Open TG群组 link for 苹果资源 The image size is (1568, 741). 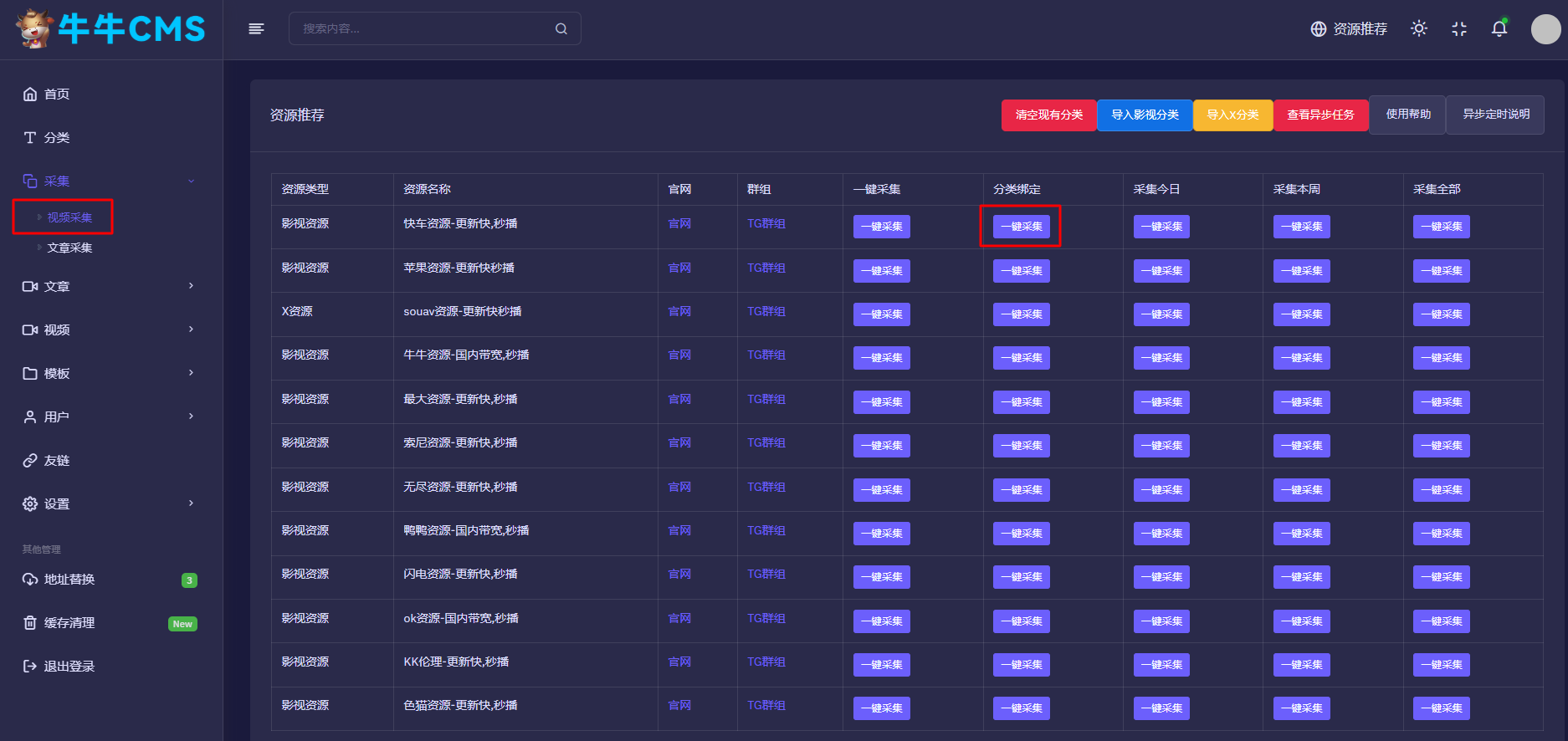coord(766,268)
